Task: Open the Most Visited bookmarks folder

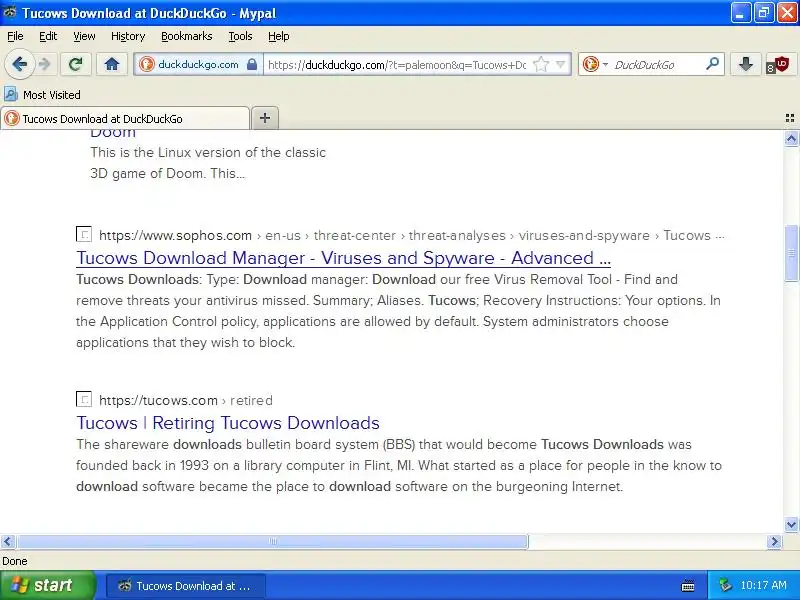Action: click(x=43, y=94)
